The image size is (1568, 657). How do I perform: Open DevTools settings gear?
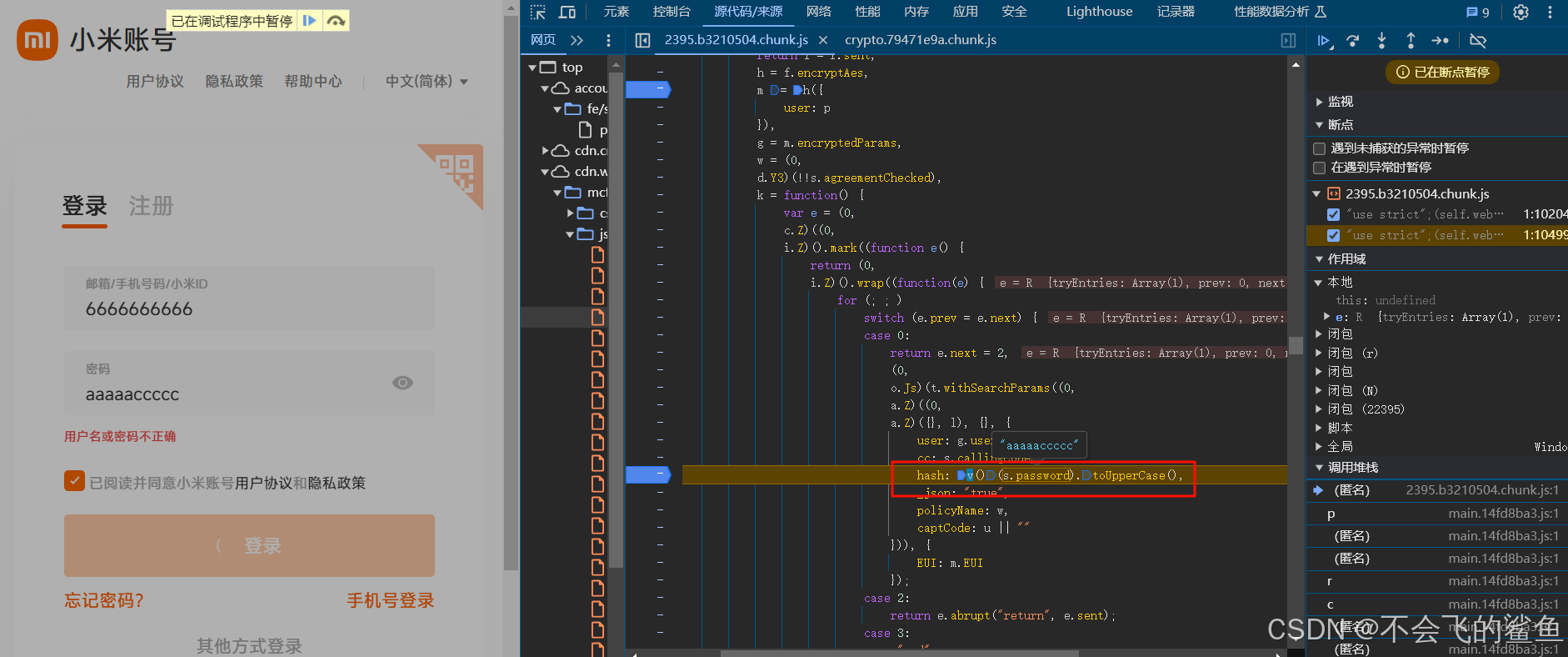tap(1521, 12)
